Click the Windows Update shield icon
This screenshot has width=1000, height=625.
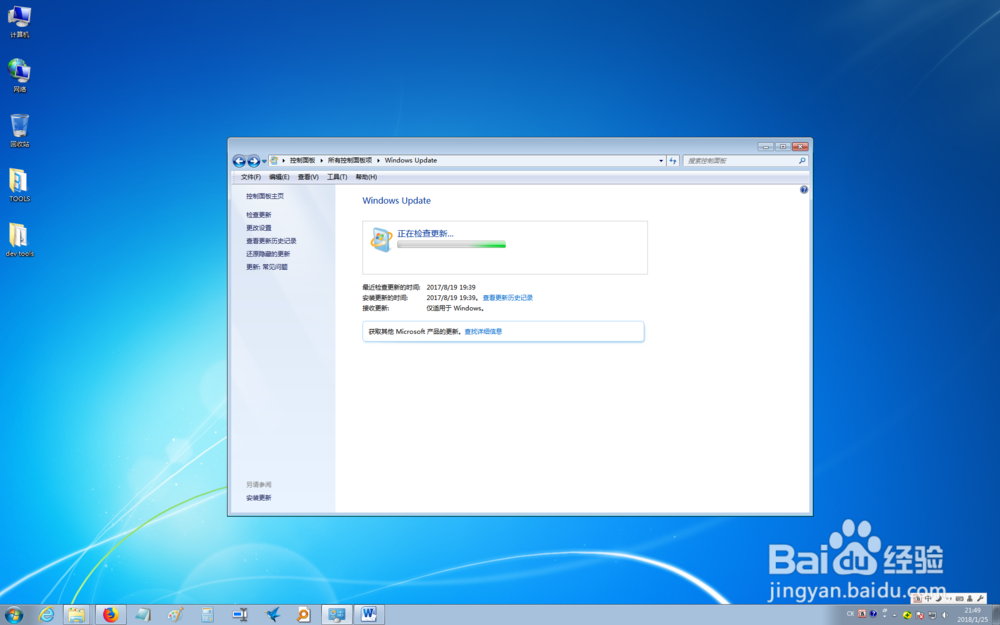(381, 239)
